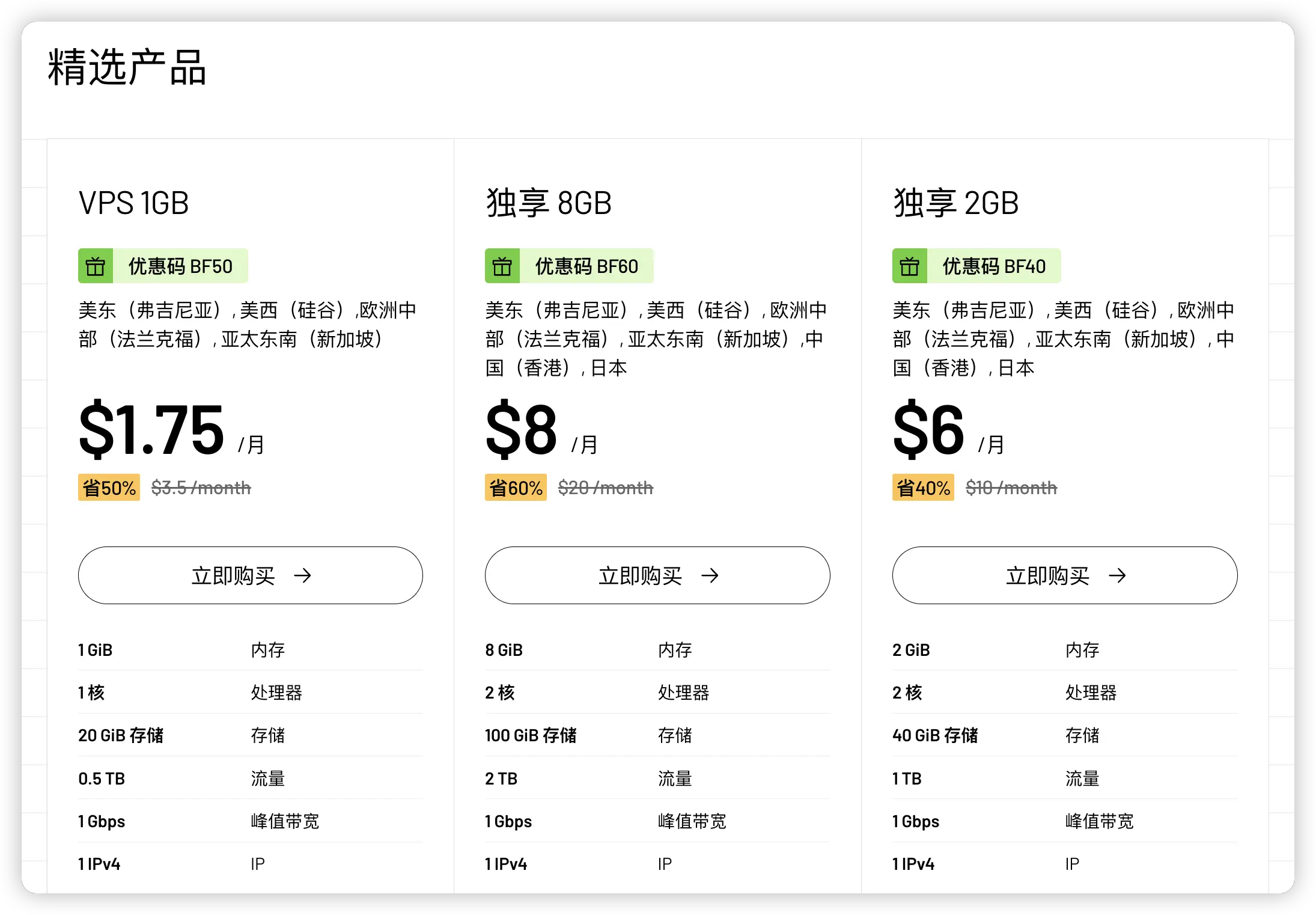Select the 优惠码 BF50 coupon badge
Viewport: 1316px width, 915px height.
tap(163, 266)
